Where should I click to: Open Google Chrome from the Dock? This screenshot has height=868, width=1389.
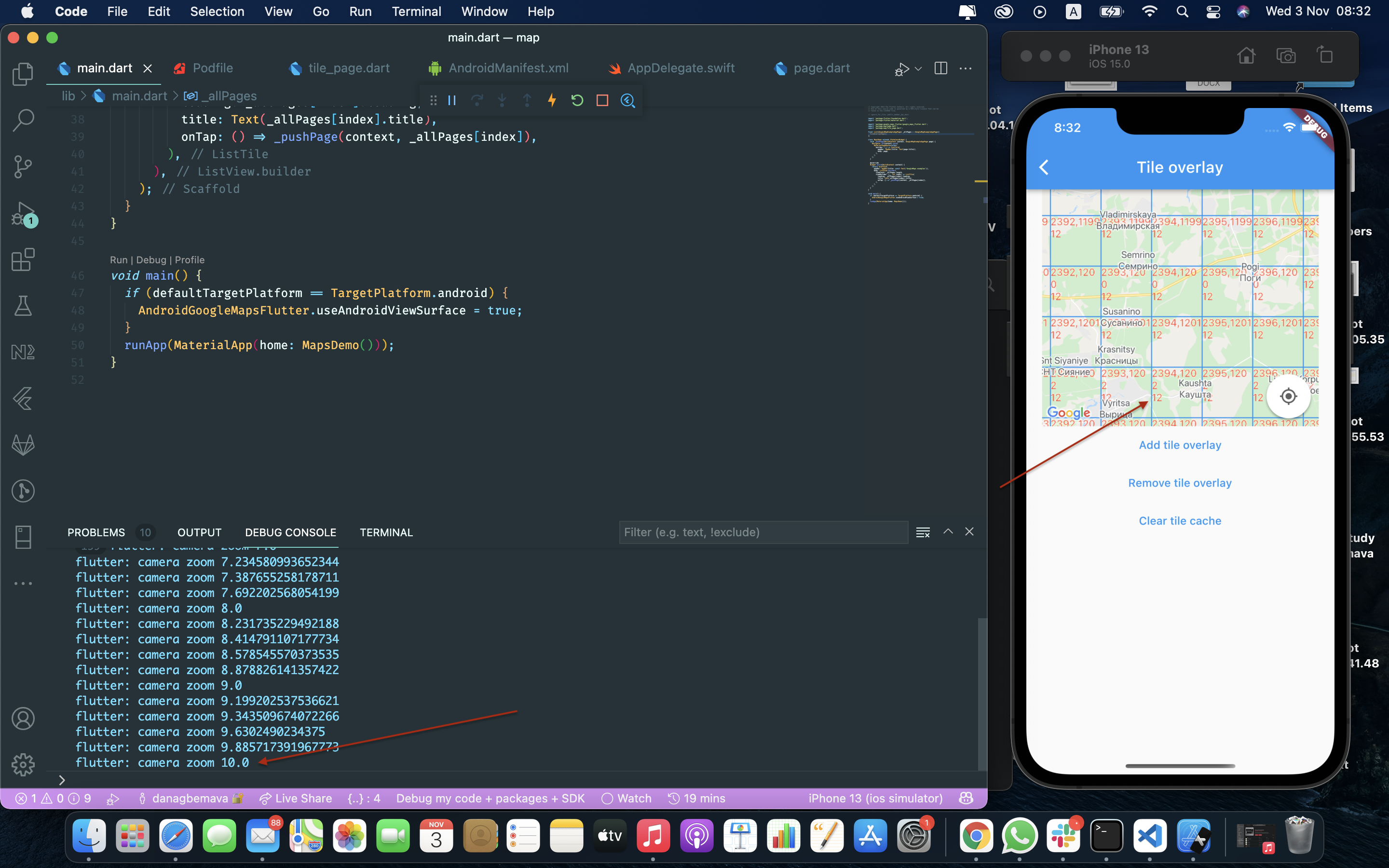[976, 836]
